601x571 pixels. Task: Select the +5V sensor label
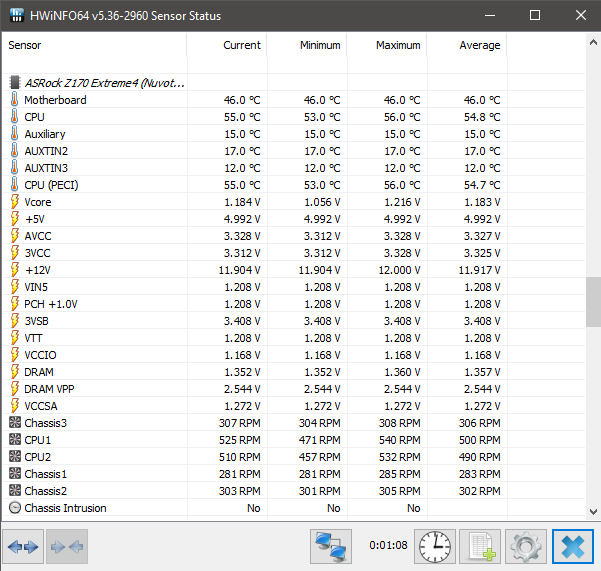point(34,219)
